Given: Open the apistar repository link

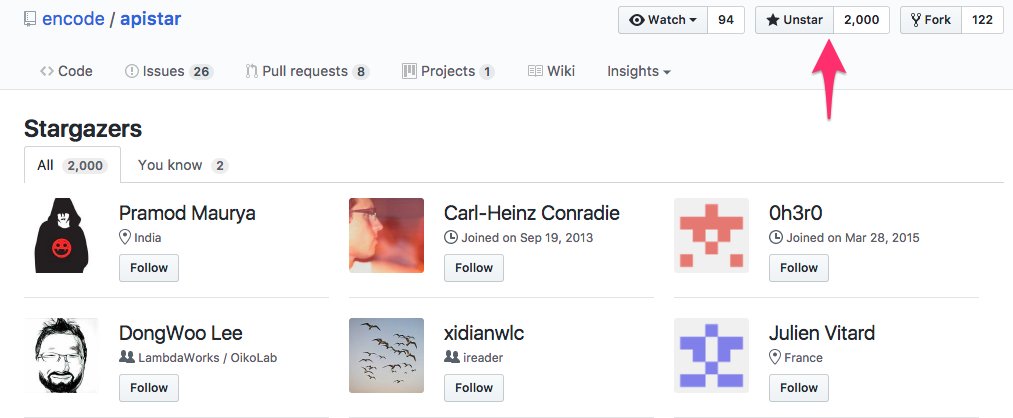Looking at the screenshot, I should pos(151,19).
